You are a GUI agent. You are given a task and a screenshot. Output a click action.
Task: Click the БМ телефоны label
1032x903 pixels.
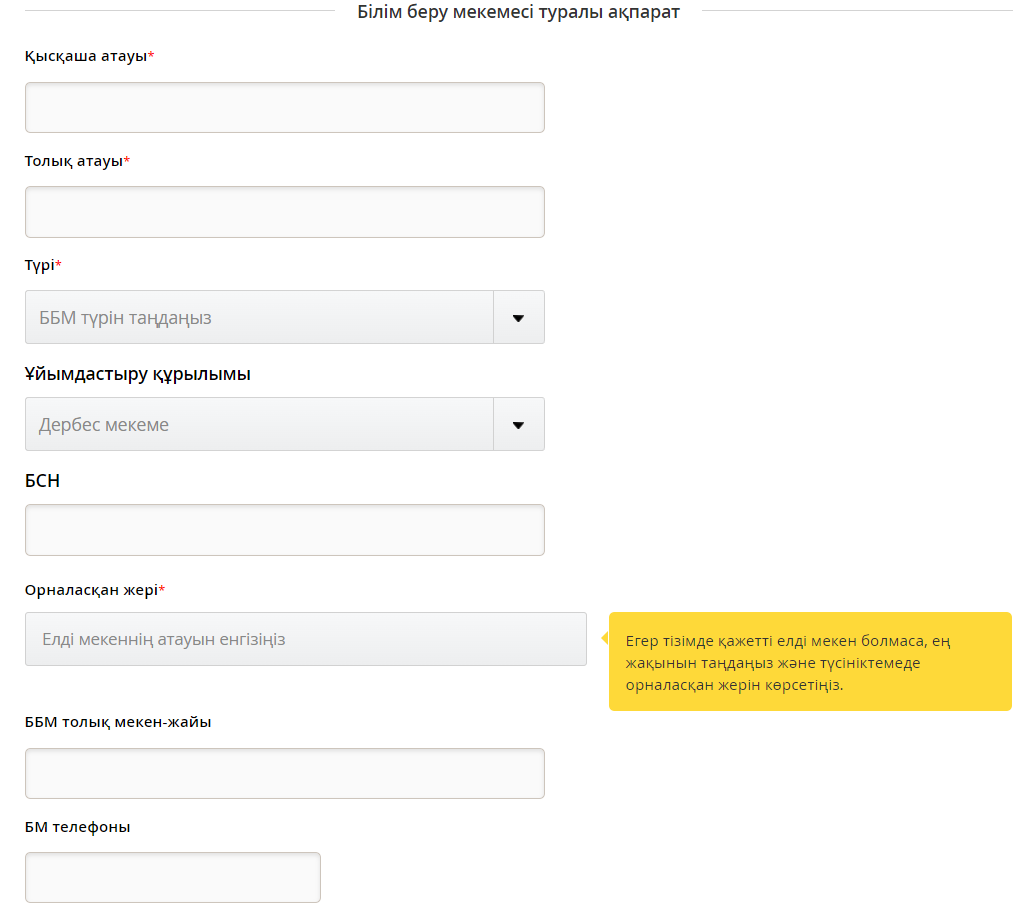coord(77,827)
